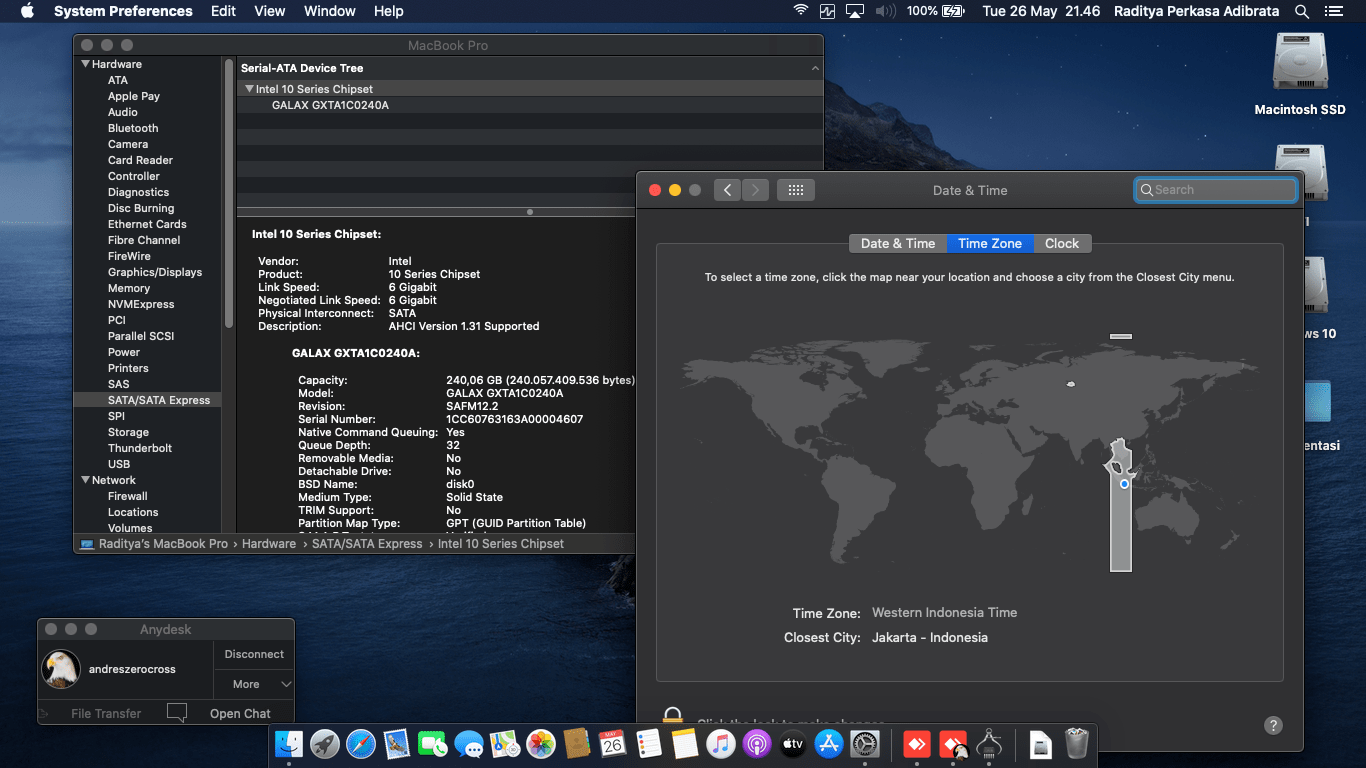This screenshot has width=1366, height=768.
Task: Select Firewall under Network
Action: pyautogui.click(x=128, y=496)
